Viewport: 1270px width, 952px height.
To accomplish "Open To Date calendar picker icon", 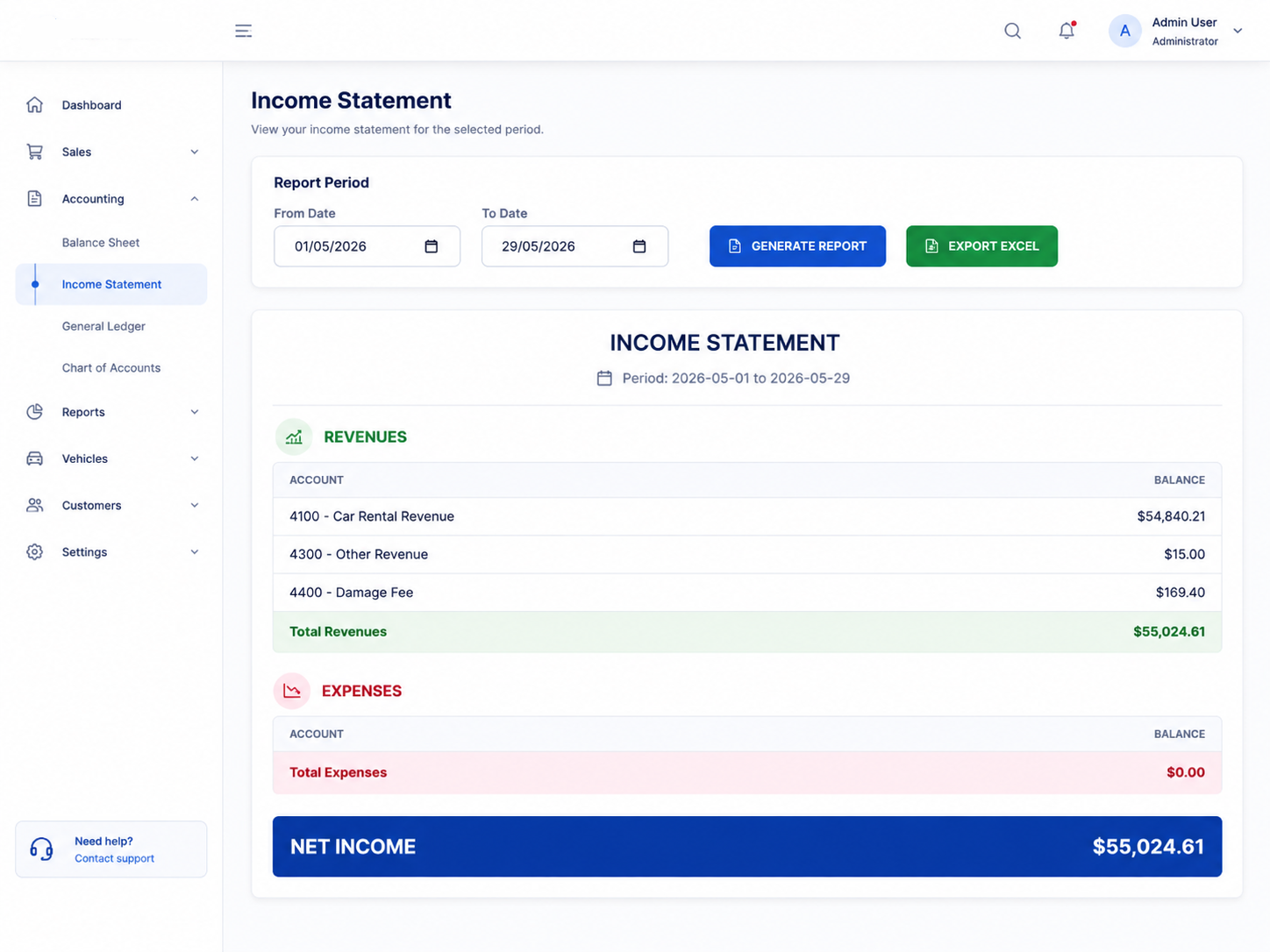I will (639, 246).
